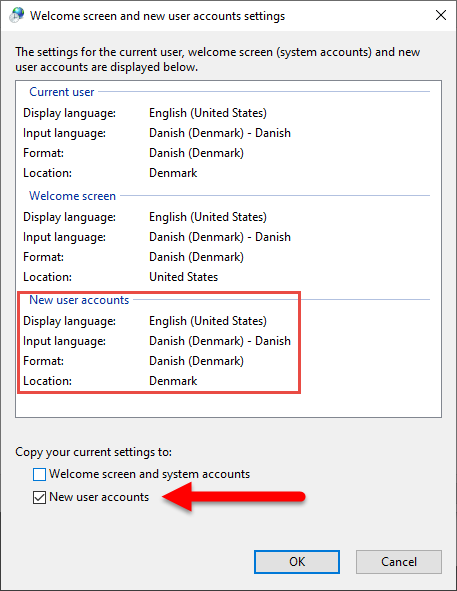Select the New user accounts section heading
Screen dimensions: 457x591
tap(79, 300)
